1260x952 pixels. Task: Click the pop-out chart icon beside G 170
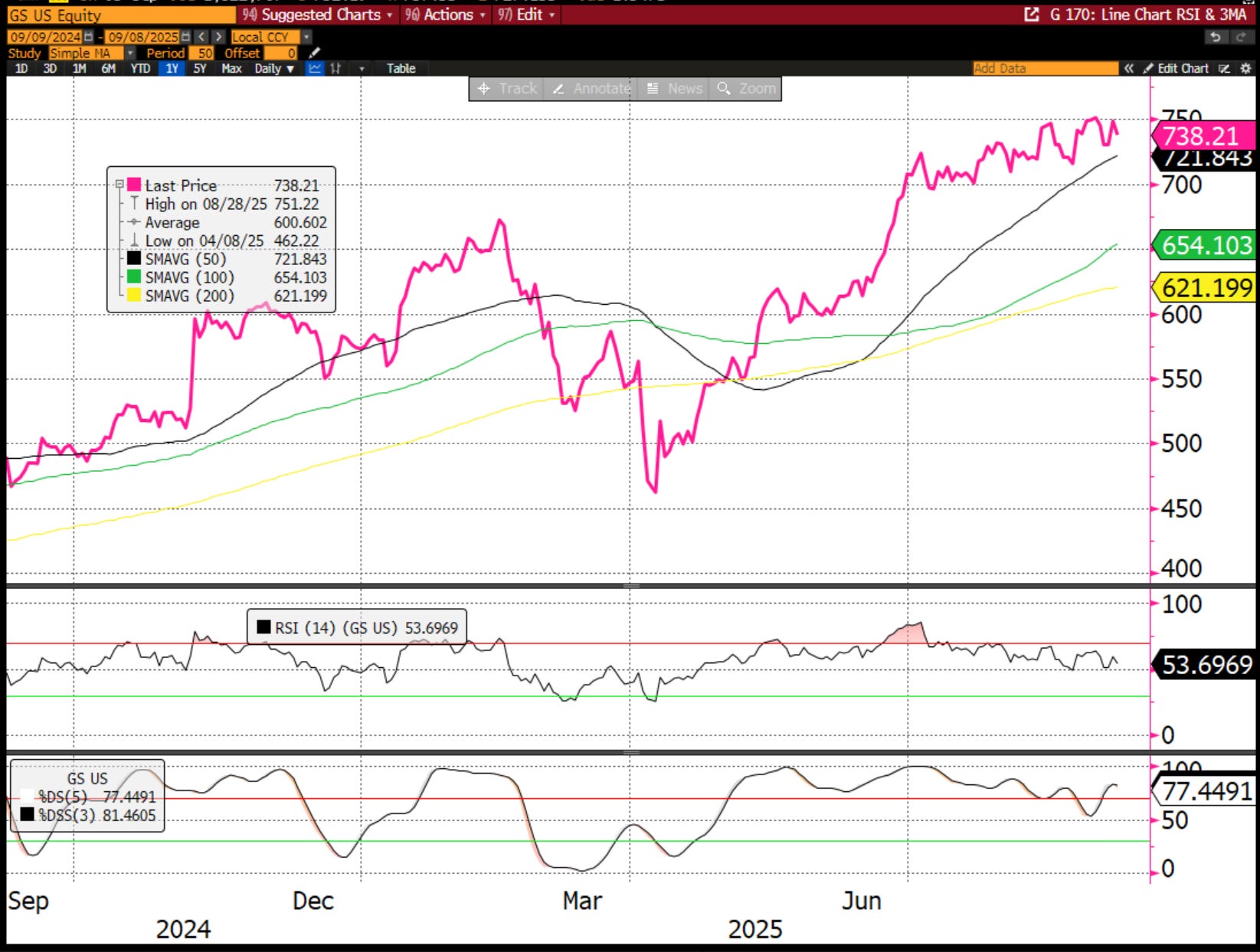(1032, 15)
